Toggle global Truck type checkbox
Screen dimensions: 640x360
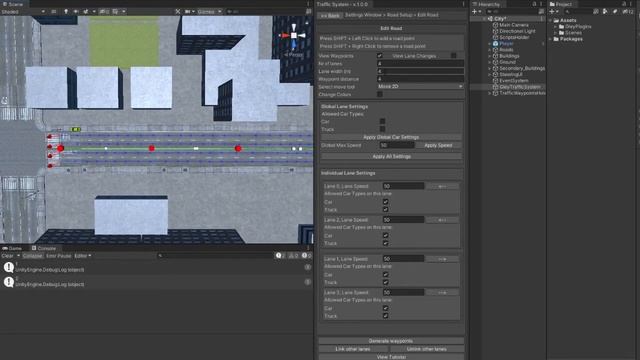382,129
